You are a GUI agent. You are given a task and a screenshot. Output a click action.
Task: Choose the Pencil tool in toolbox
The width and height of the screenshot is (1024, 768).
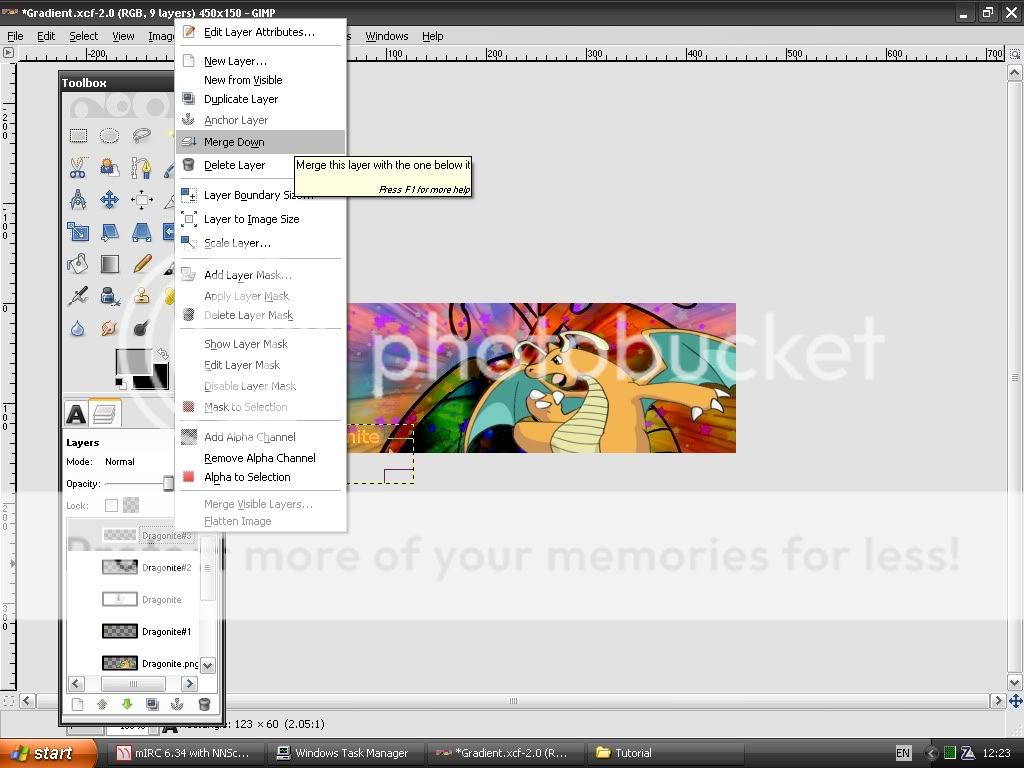click(x=142, y=264)
